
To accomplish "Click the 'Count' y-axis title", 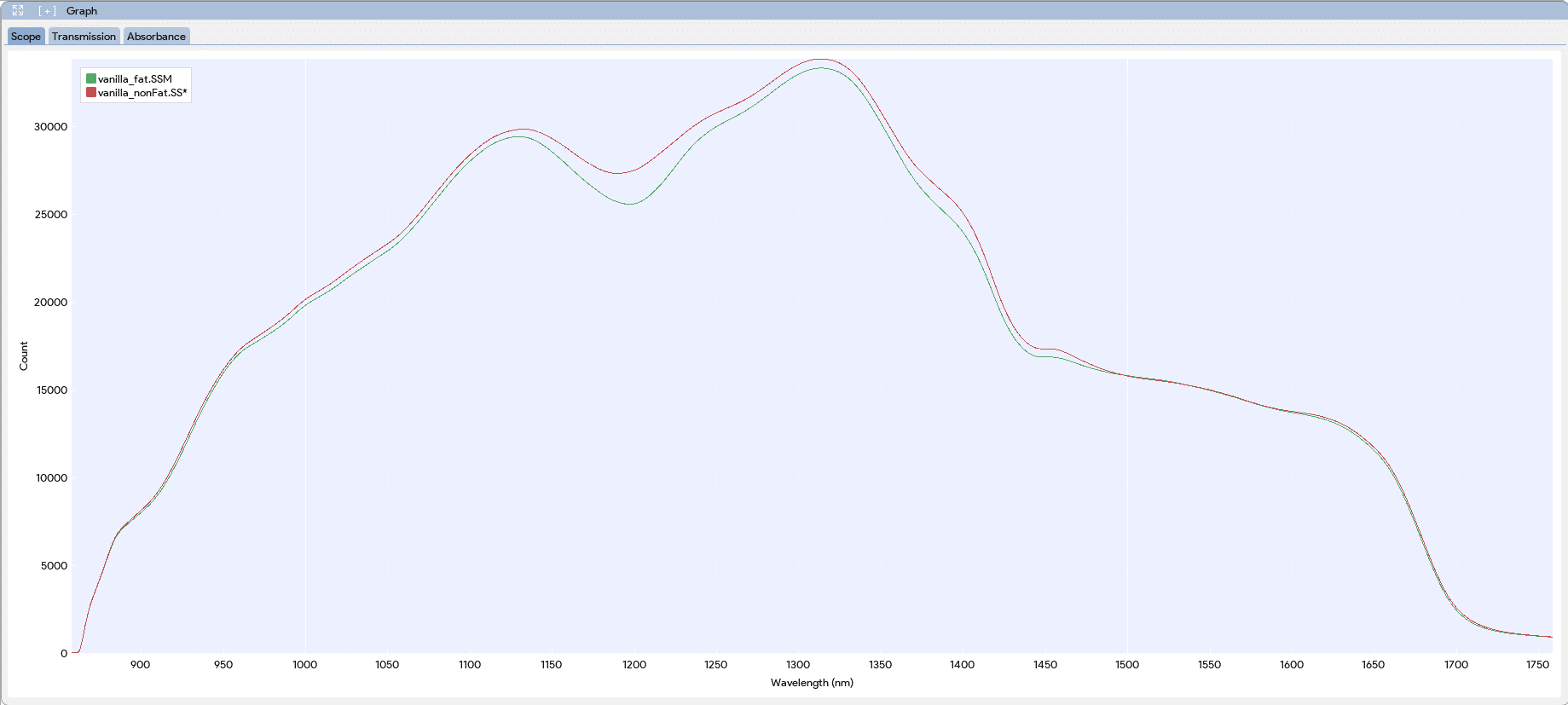I will (x=24, y=356).
